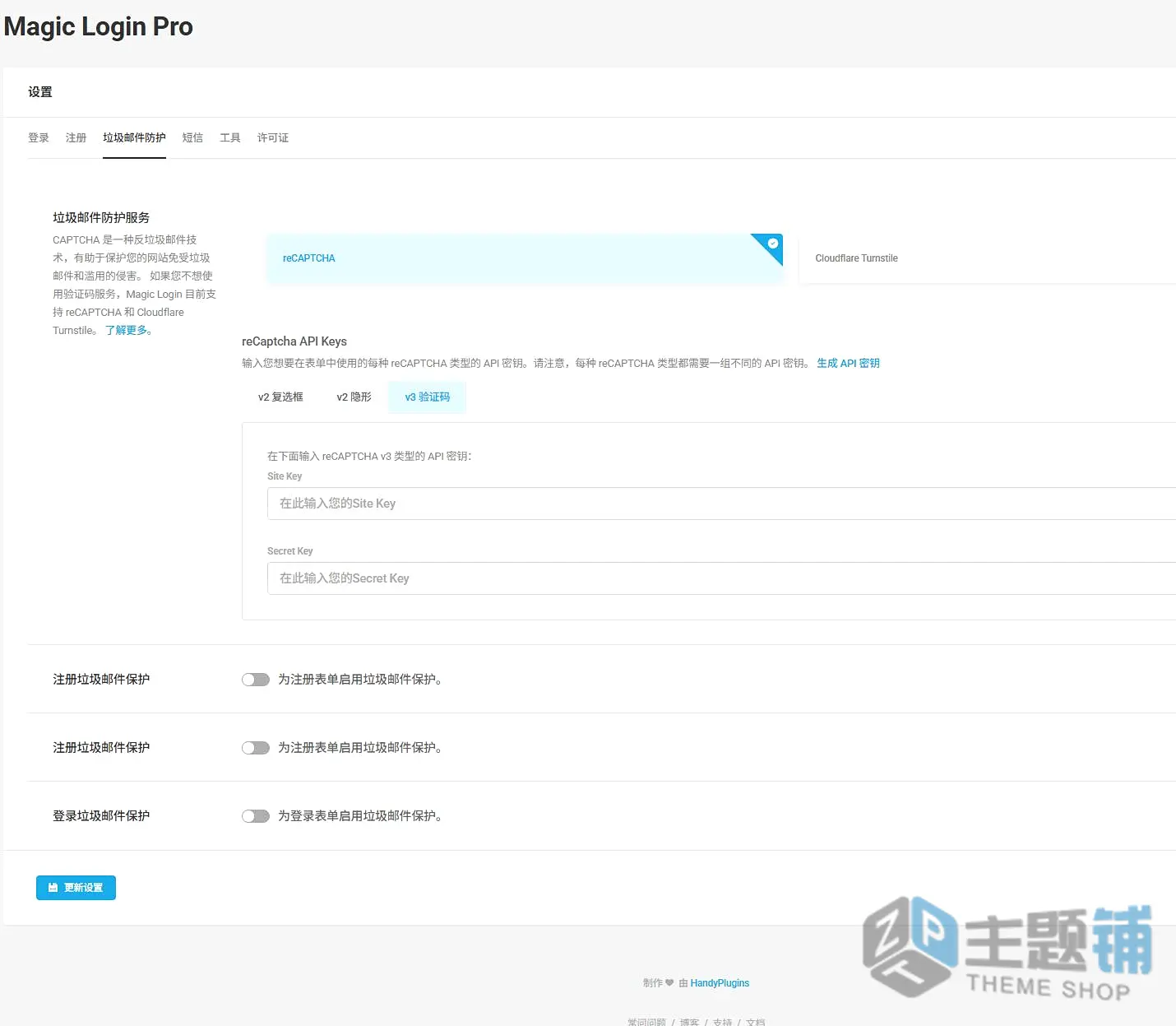The image size is (1176, 1026).
Task: Click the 'Site Key' field label
Action: pyautogui.click(x=285, y=476)
